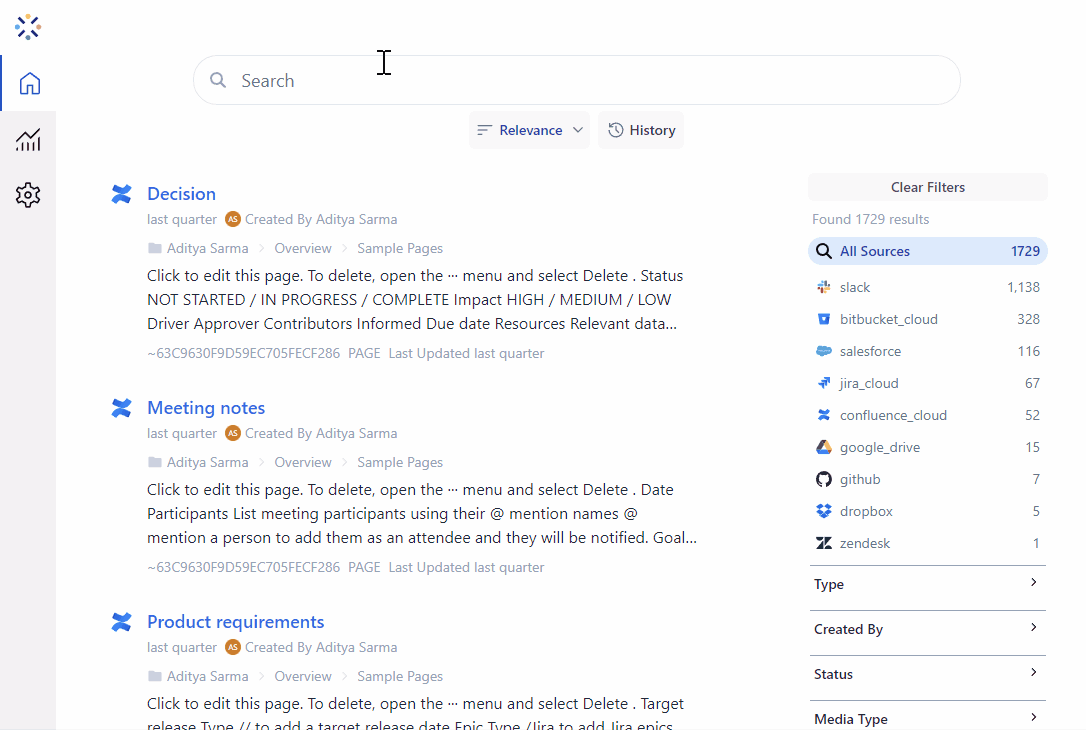
Task: Click the dropbox icon in sources
Action: click(824, 511)
